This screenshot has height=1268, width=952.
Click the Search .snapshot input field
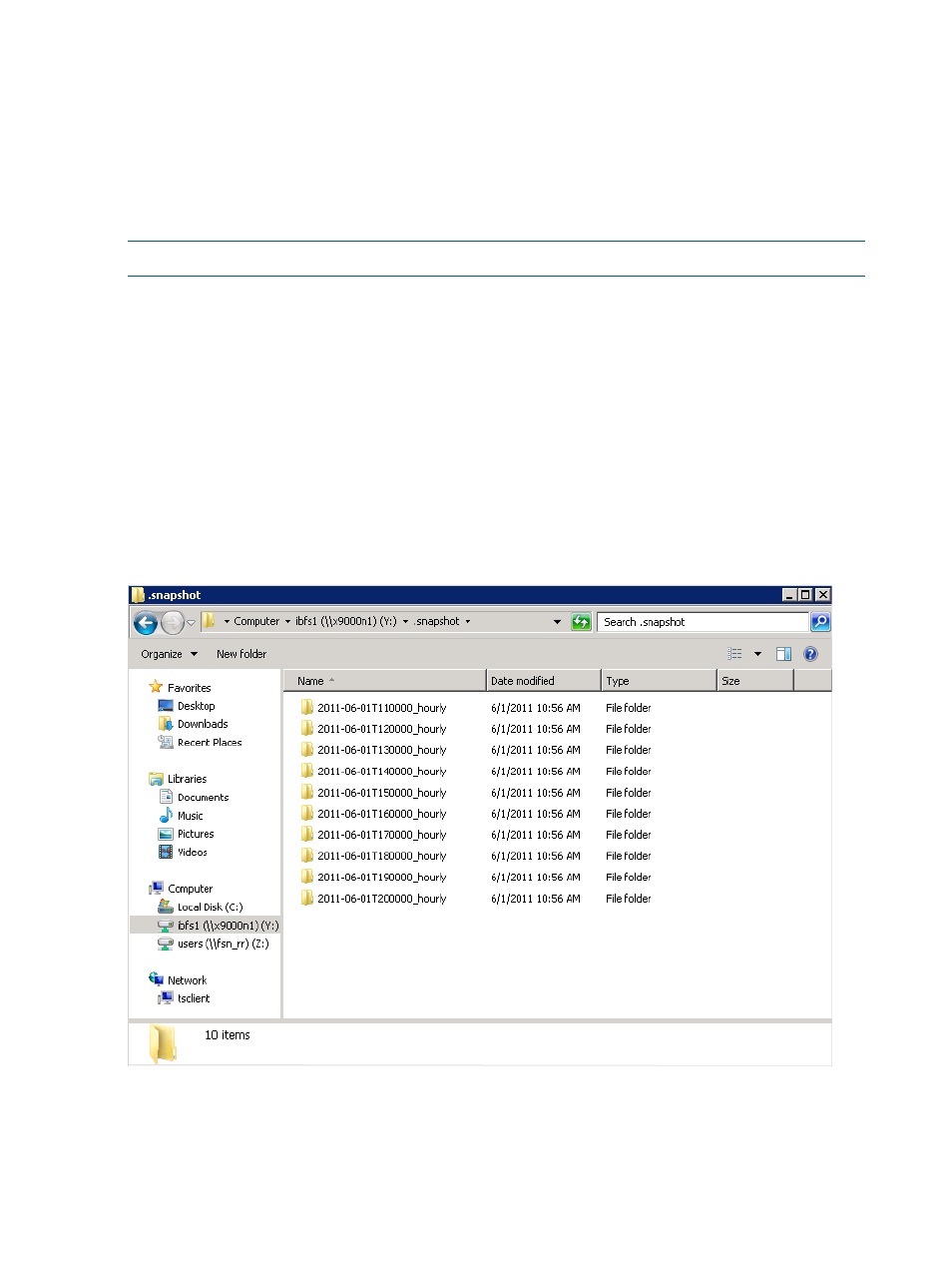[x=703, y=622]
